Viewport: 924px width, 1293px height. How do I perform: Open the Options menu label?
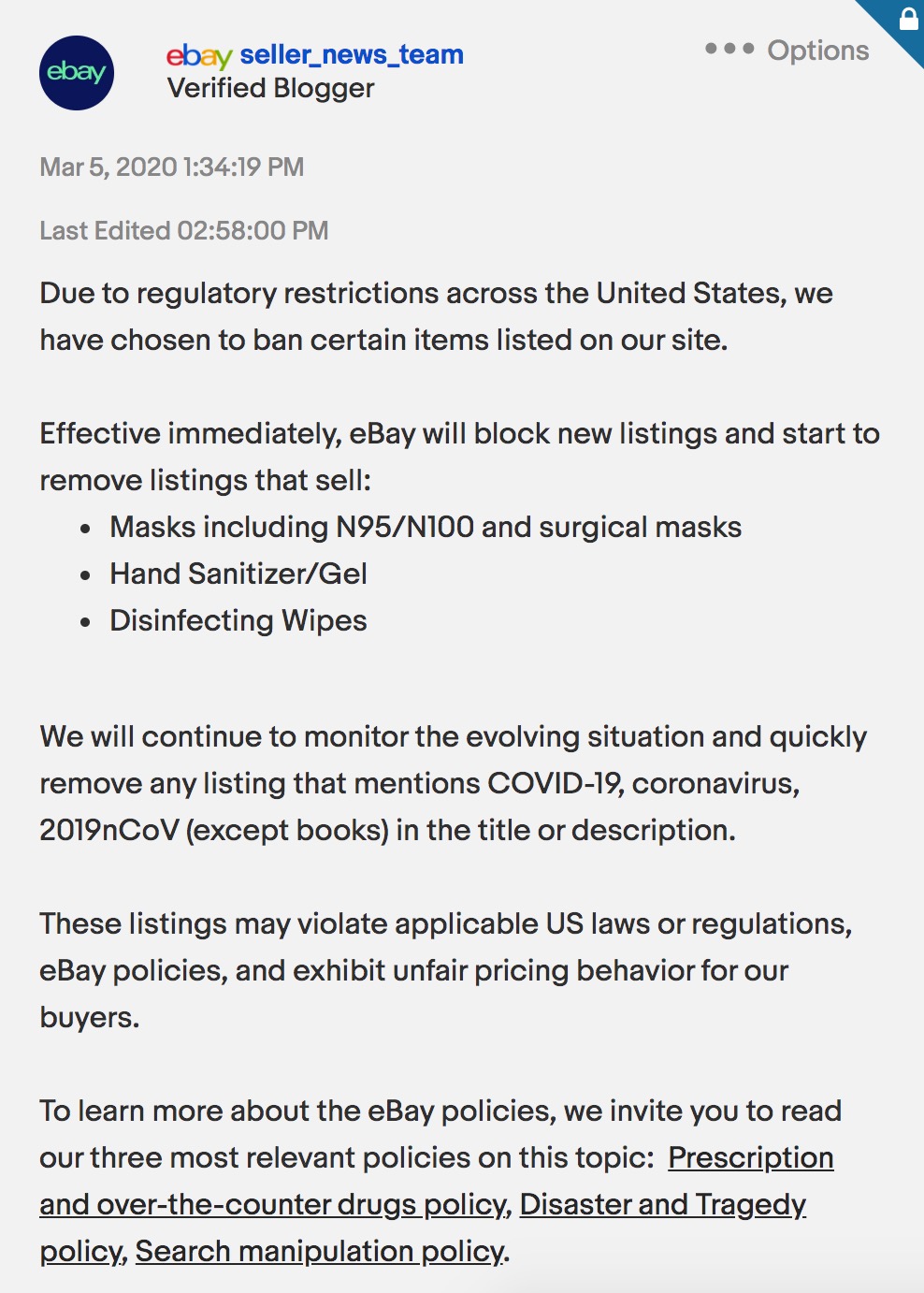point(818,50)
